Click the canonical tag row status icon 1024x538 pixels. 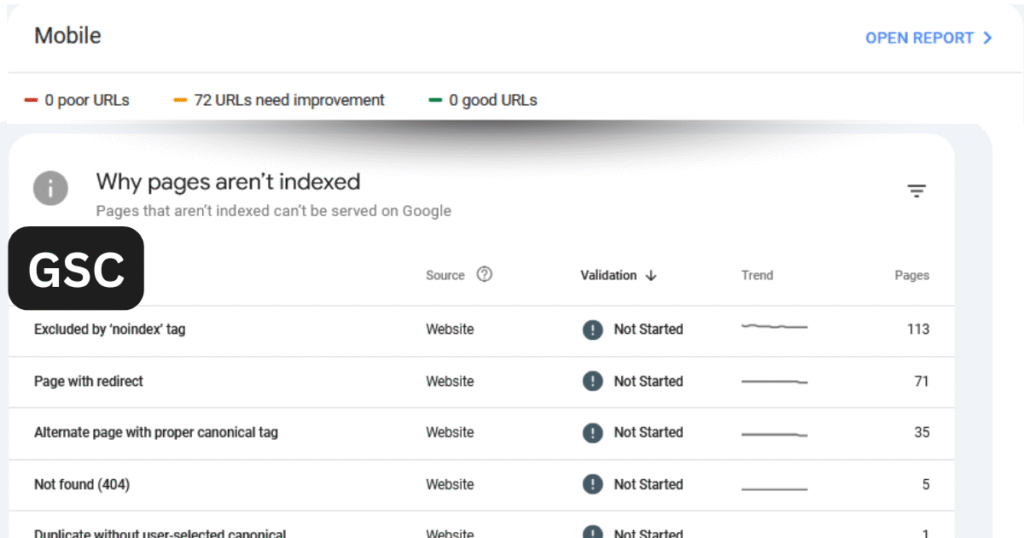(592, 433)
